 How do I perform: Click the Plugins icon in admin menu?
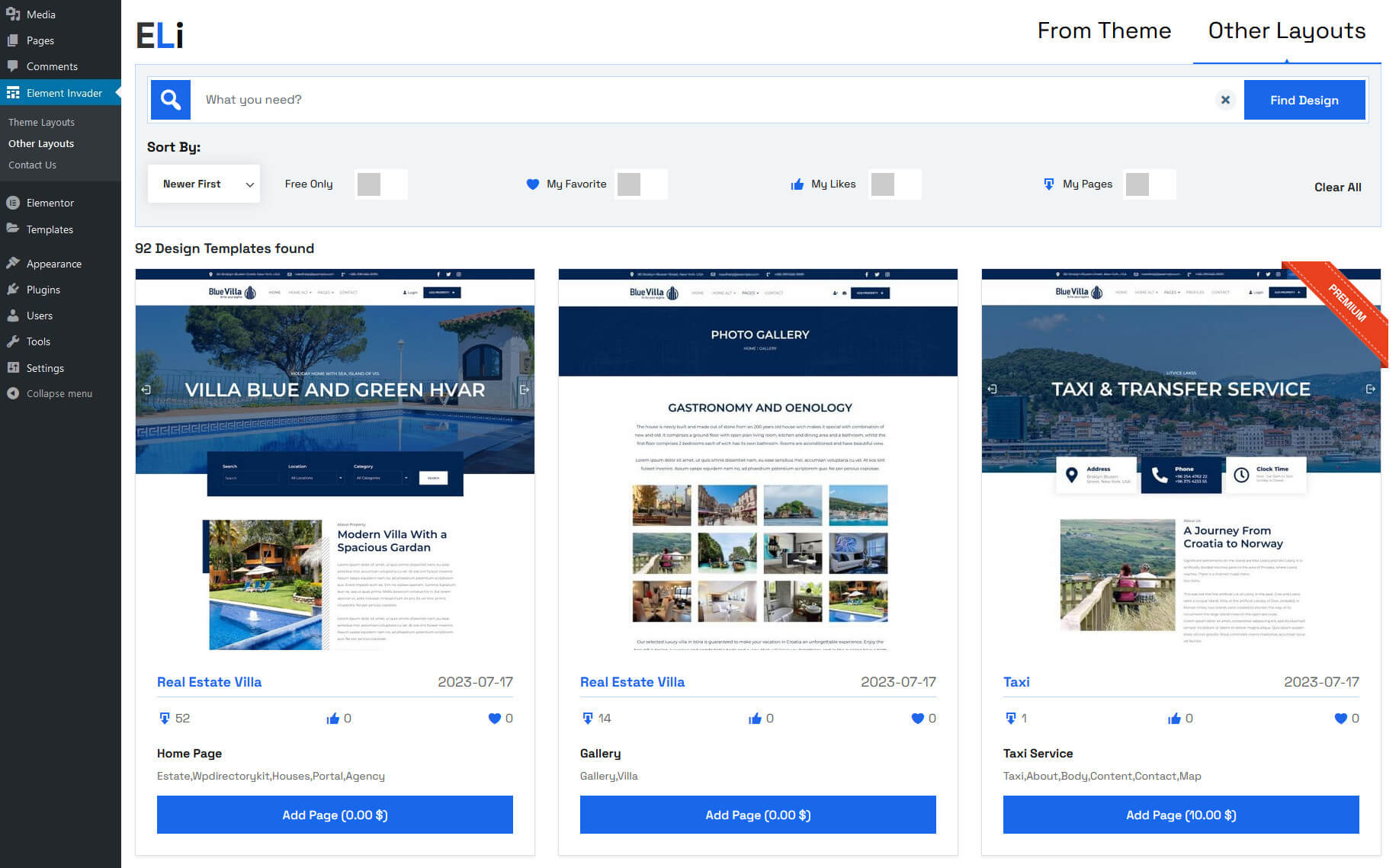pyautogui.click(x=13, y=290)
